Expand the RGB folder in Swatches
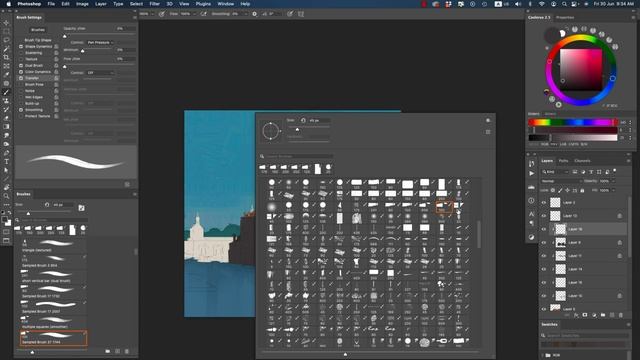Viewport: 640px width, 360px height. 543,356
